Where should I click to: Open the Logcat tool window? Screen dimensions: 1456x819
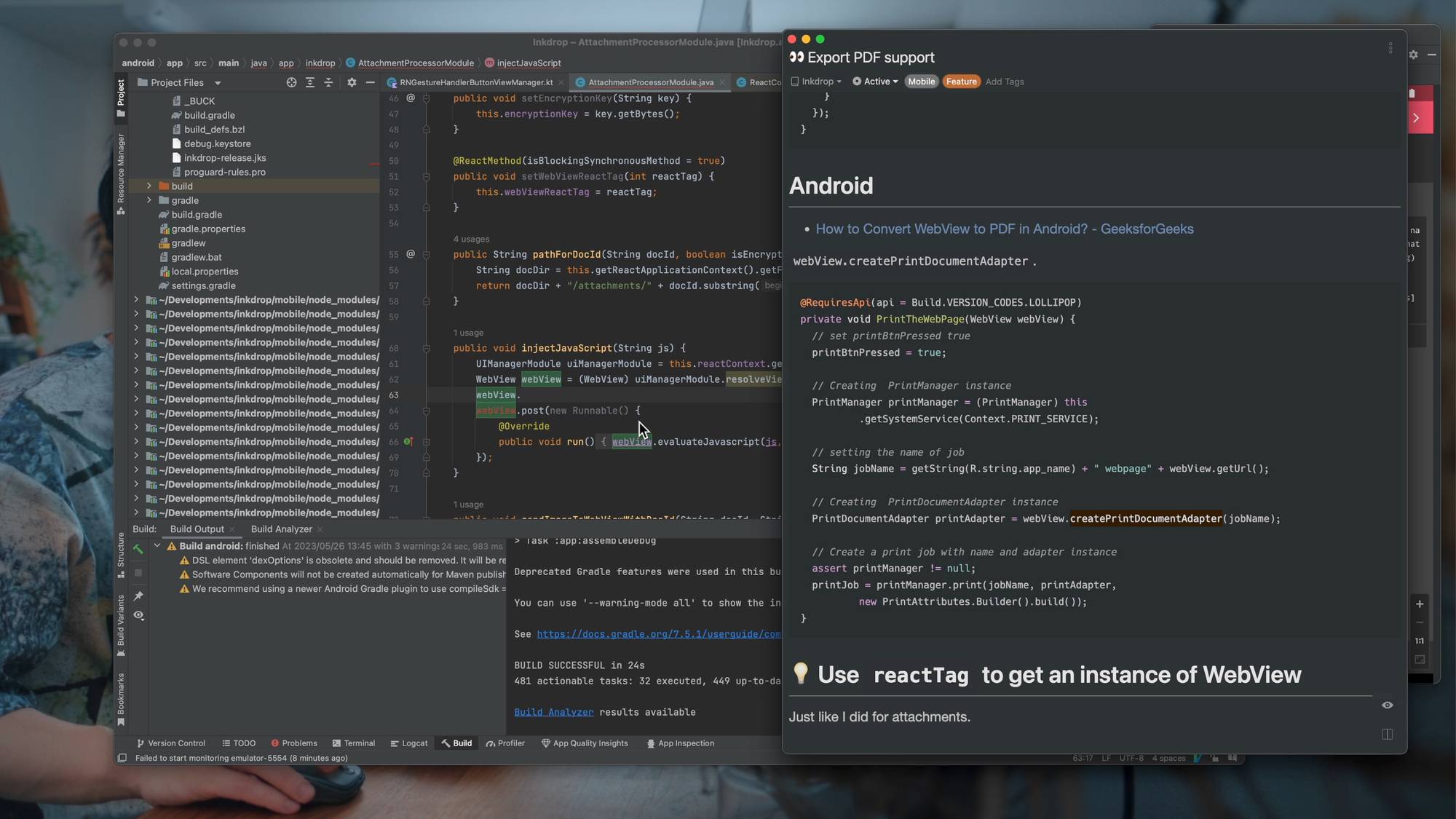[410, 743]
